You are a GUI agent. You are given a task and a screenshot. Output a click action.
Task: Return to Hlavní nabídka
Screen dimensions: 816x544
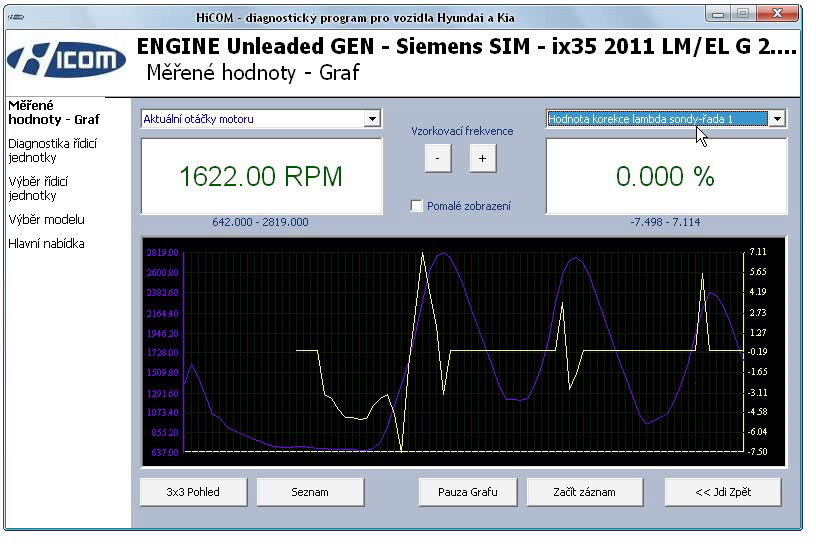coord(46,243)
